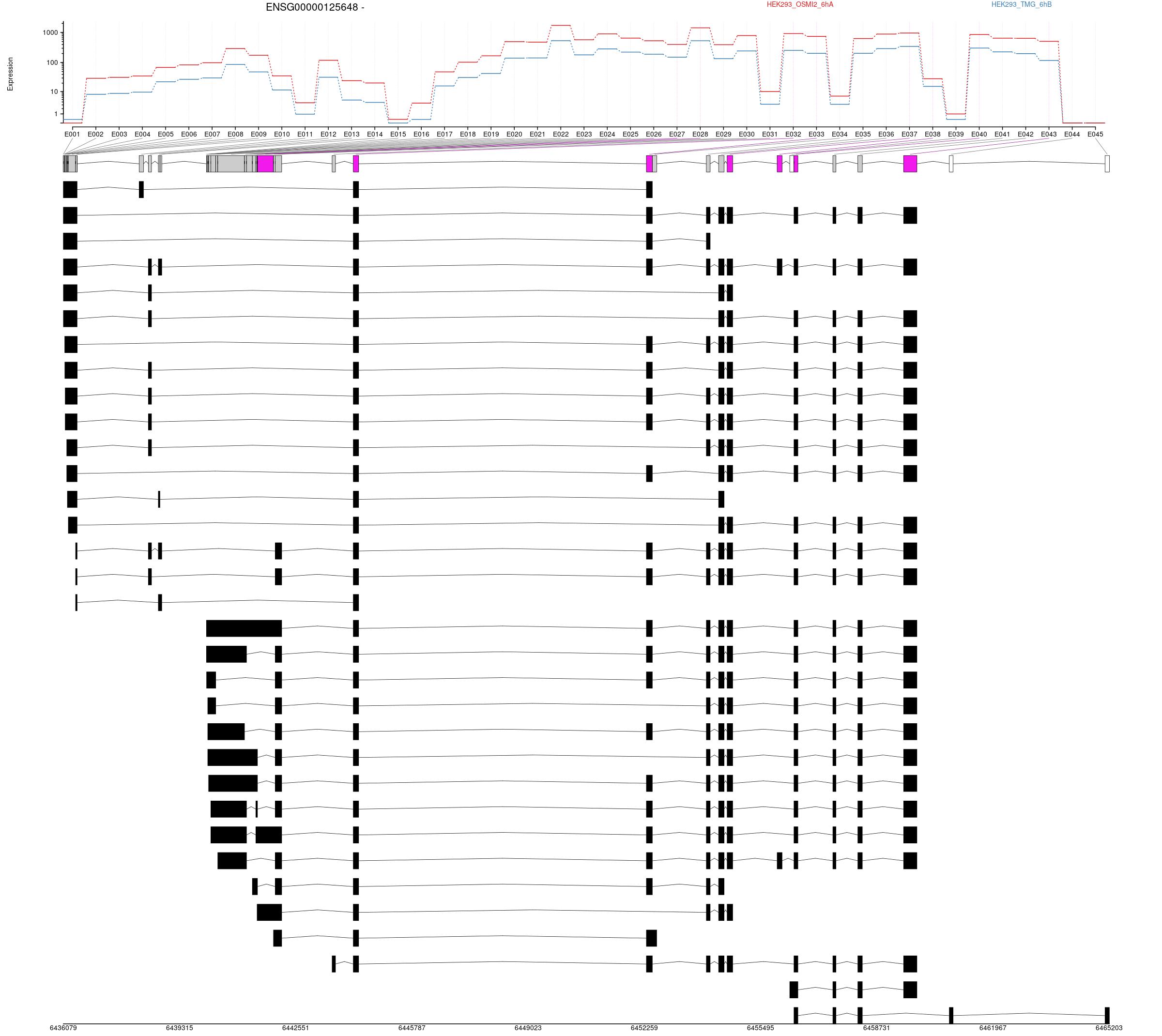
Task: Click exon label E026
Action: 654,134
